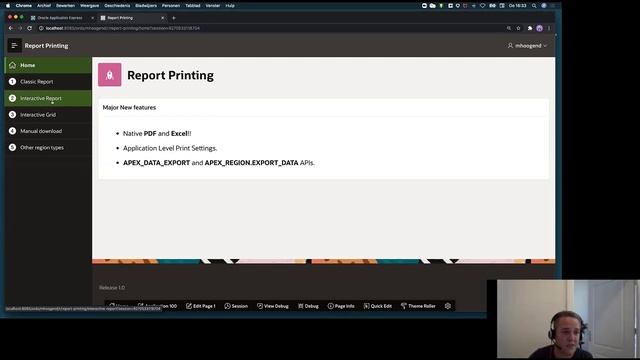
Task: Click the Major New features heading
Action: click(x=129, y=107)
